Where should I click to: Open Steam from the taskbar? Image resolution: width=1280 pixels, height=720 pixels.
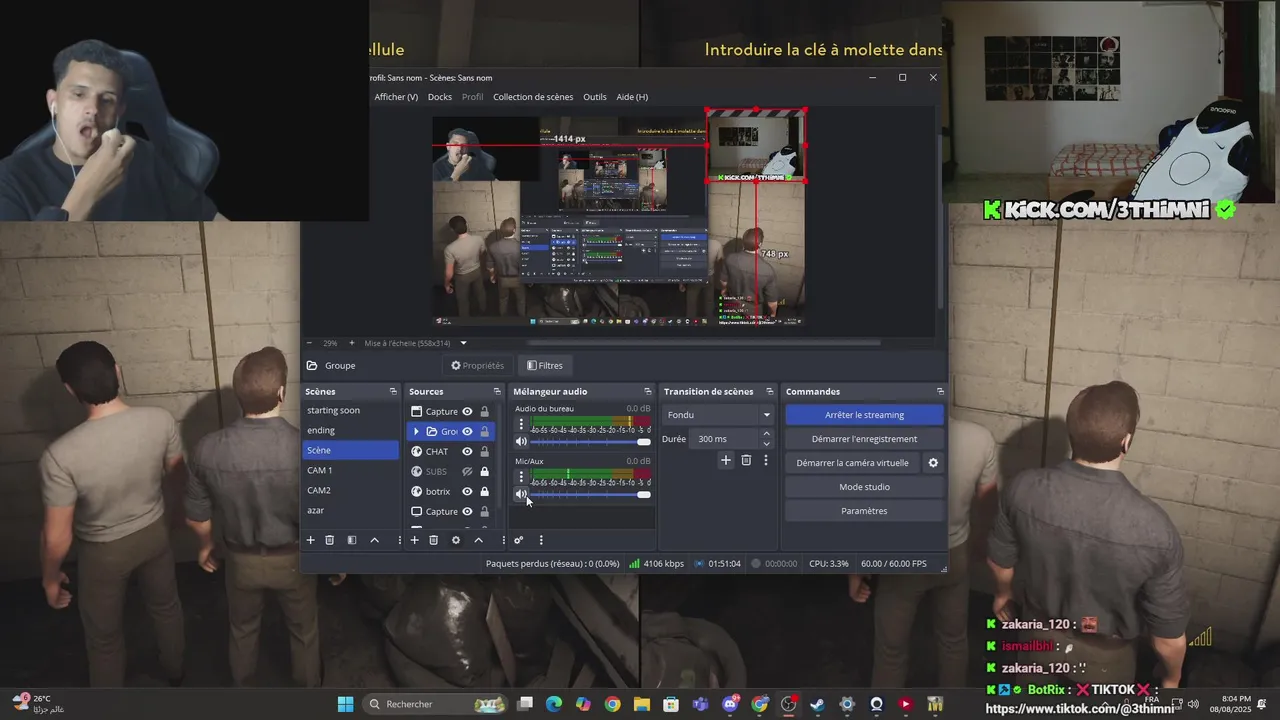point(817,704)
